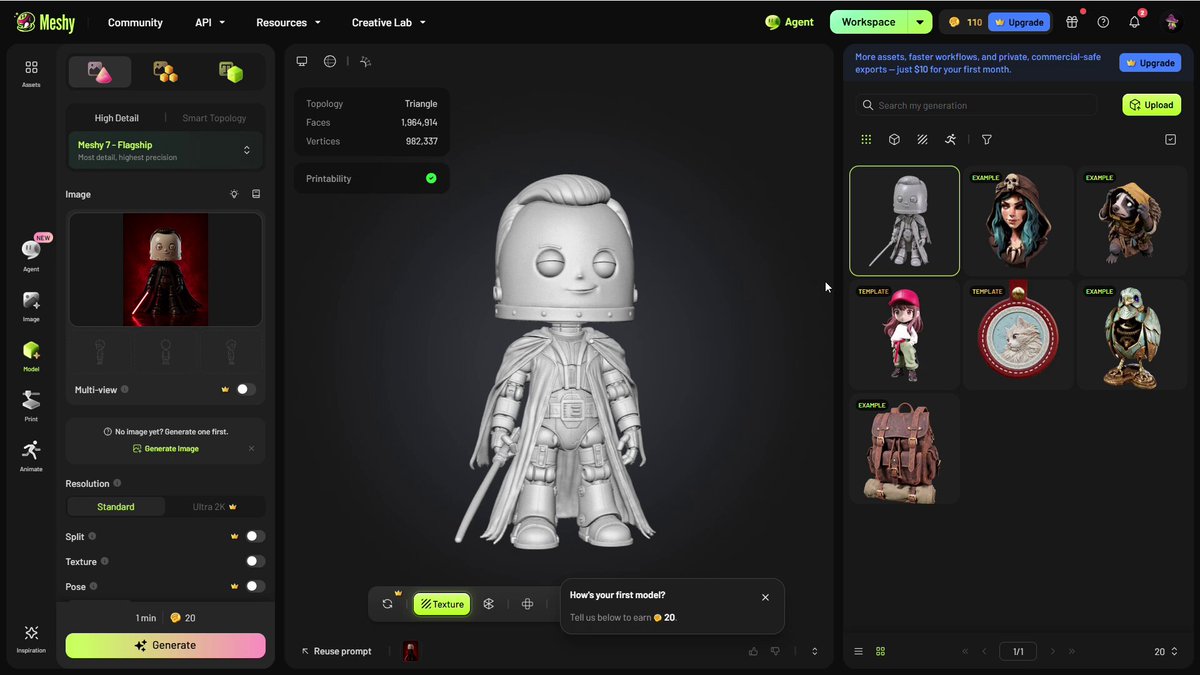Open the Inspiration sidebar item

tap(31, 639)
